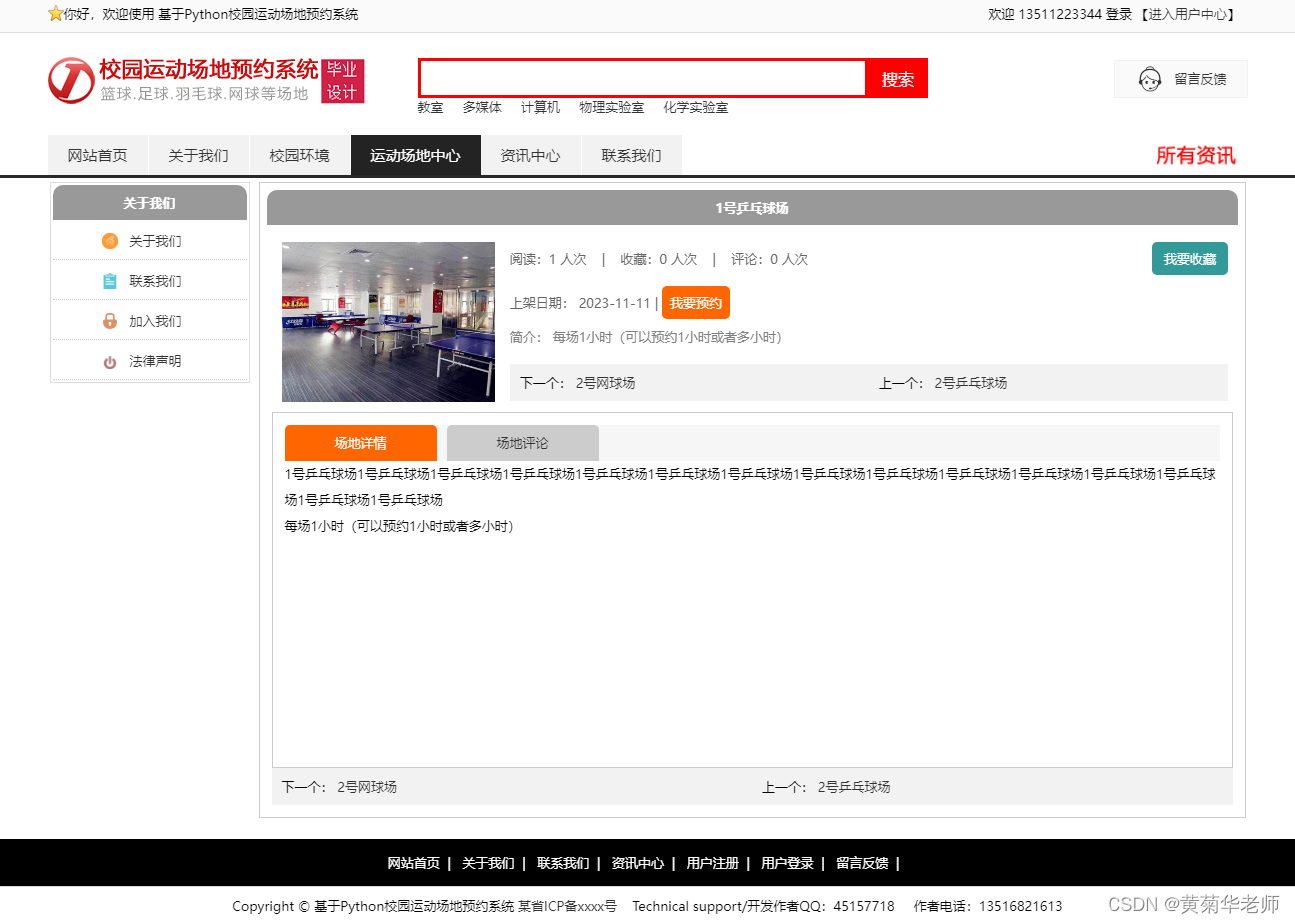Click the 化学实验室 keyword link
This screenshot has height=924, width=1295.
coord(695,107)
